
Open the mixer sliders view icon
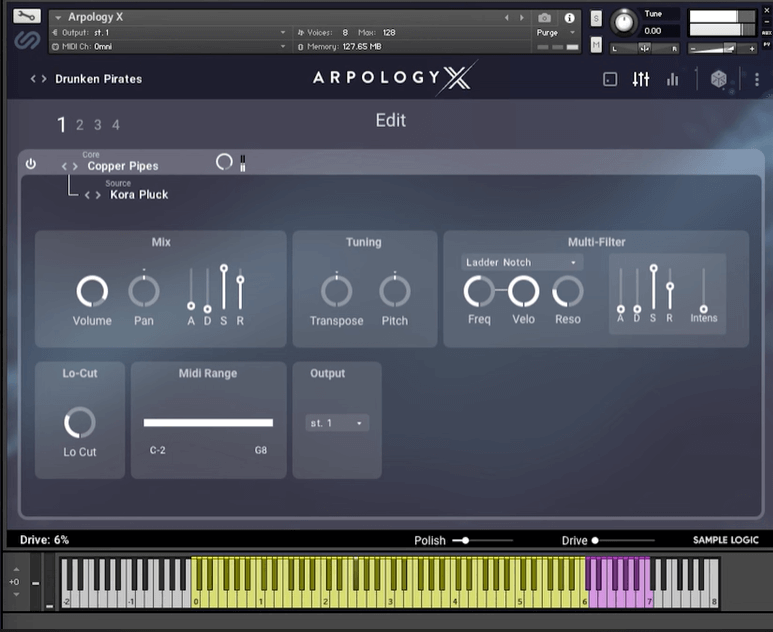pyautogui.click(x=641, y=79)
